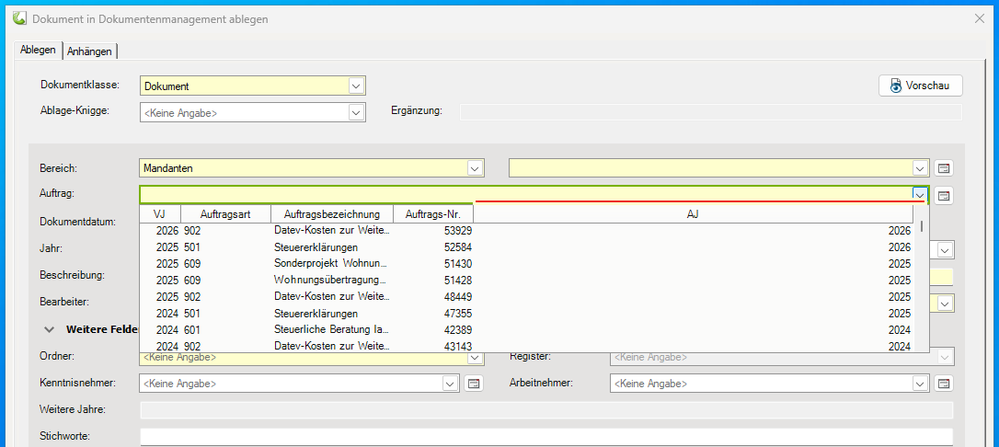Select Sonderprojekt Wohnun... order 51430

point(527,264)
